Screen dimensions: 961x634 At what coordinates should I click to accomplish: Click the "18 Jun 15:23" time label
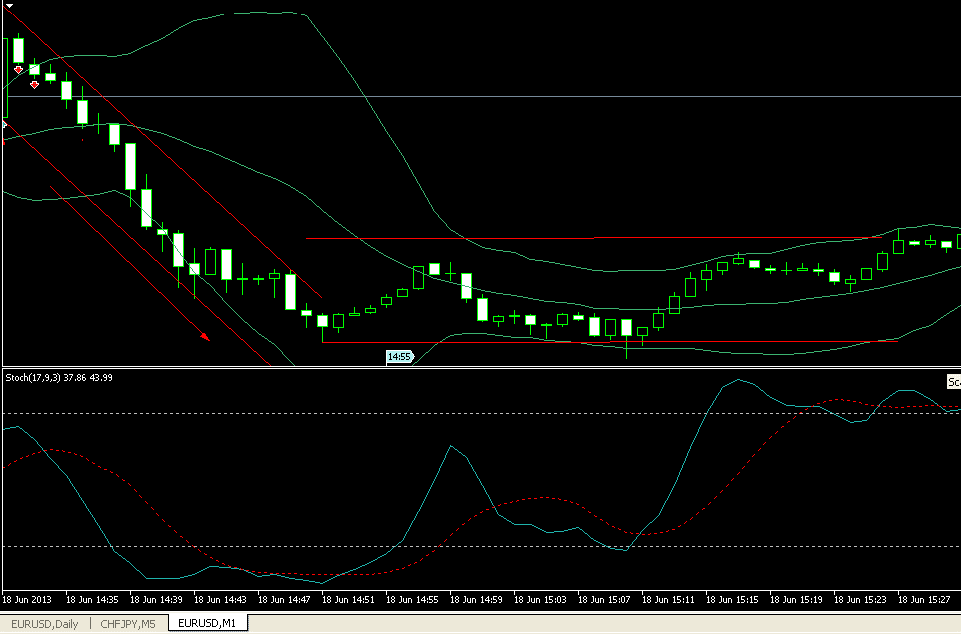click(x=860, y=599)
